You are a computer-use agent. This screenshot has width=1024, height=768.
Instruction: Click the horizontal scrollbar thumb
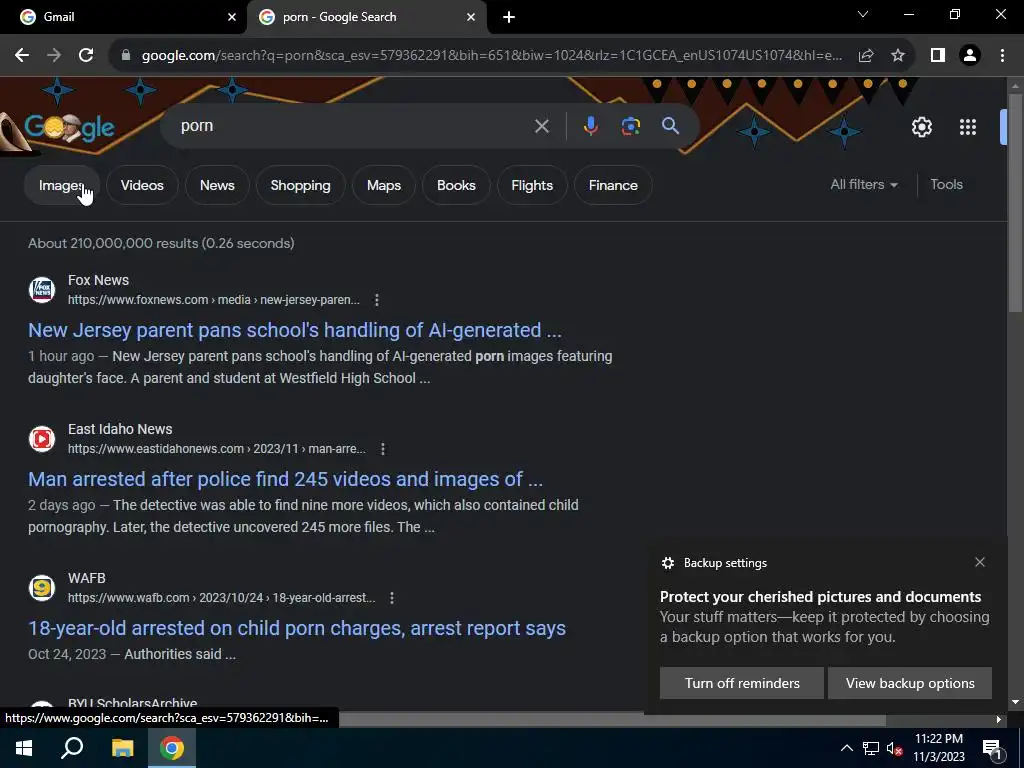click(612, 720)
